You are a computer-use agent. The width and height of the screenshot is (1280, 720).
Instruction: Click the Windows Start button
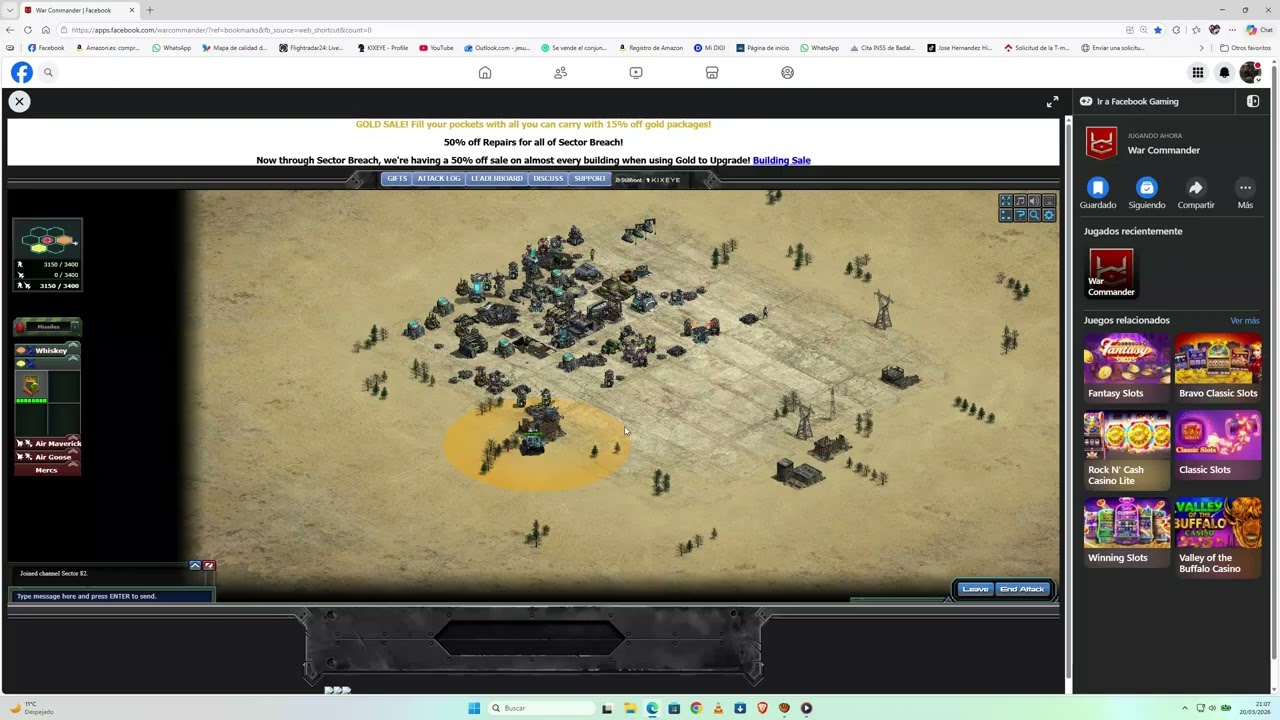pos(474,708)
